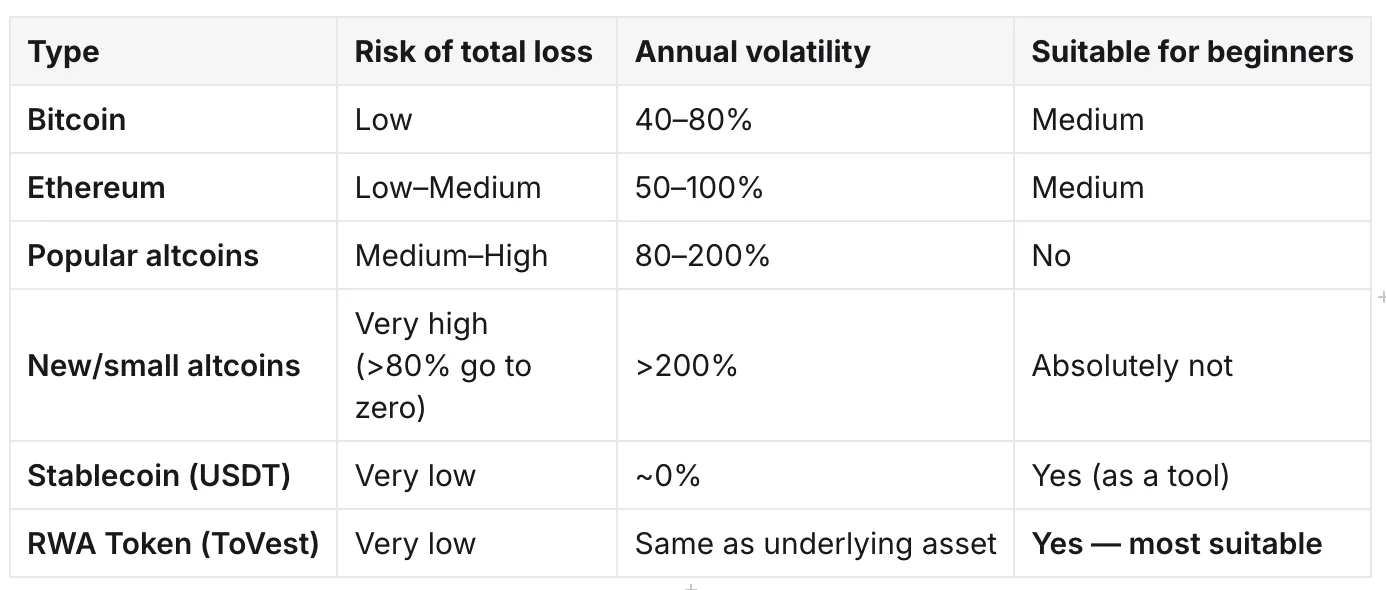Click the Ethereum row label
Viewport: 1386px width, 590px height.
click(x=173, y=187)
